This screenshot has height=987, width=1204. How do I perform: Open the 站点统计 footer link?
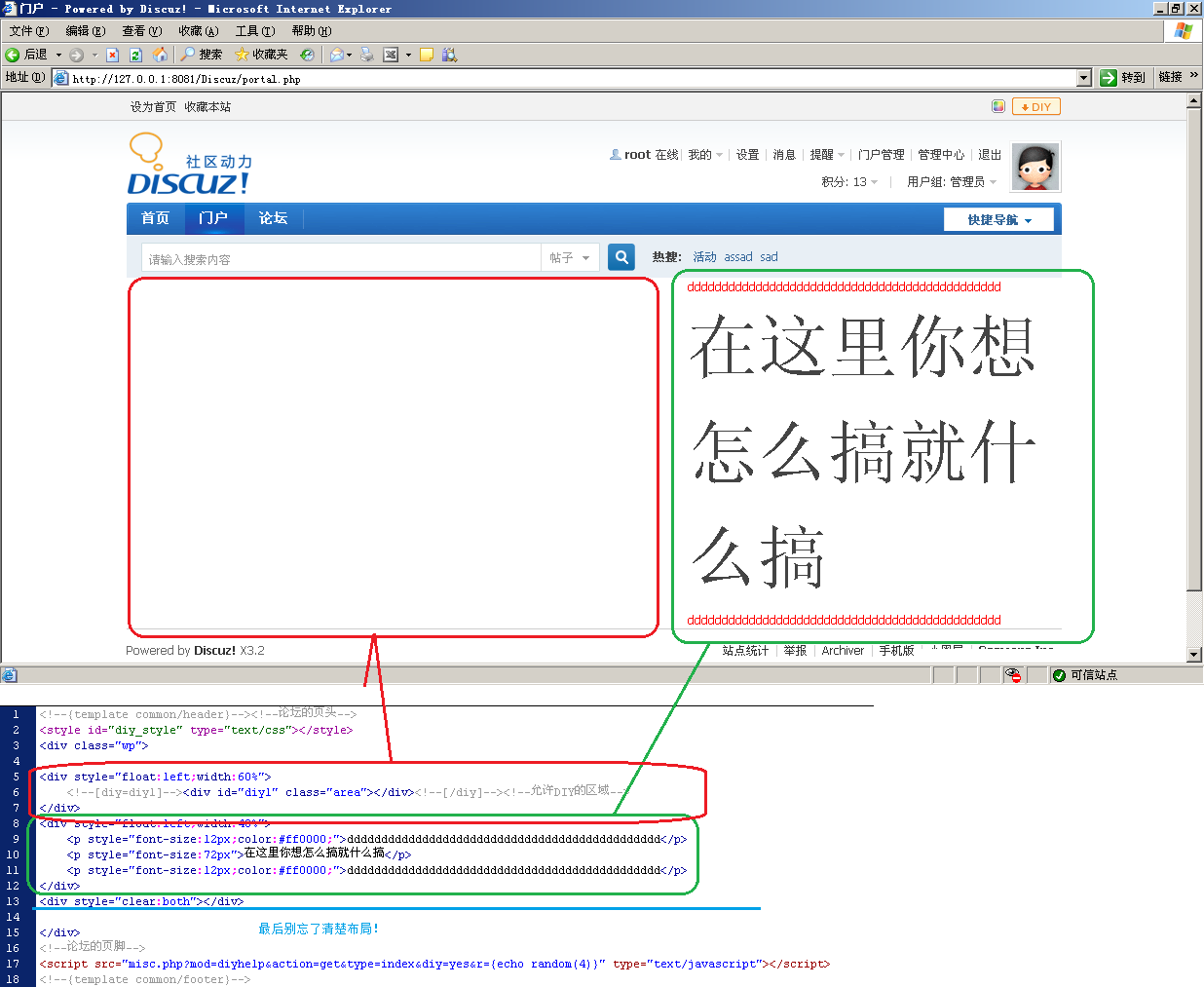(x=745, y=651)
